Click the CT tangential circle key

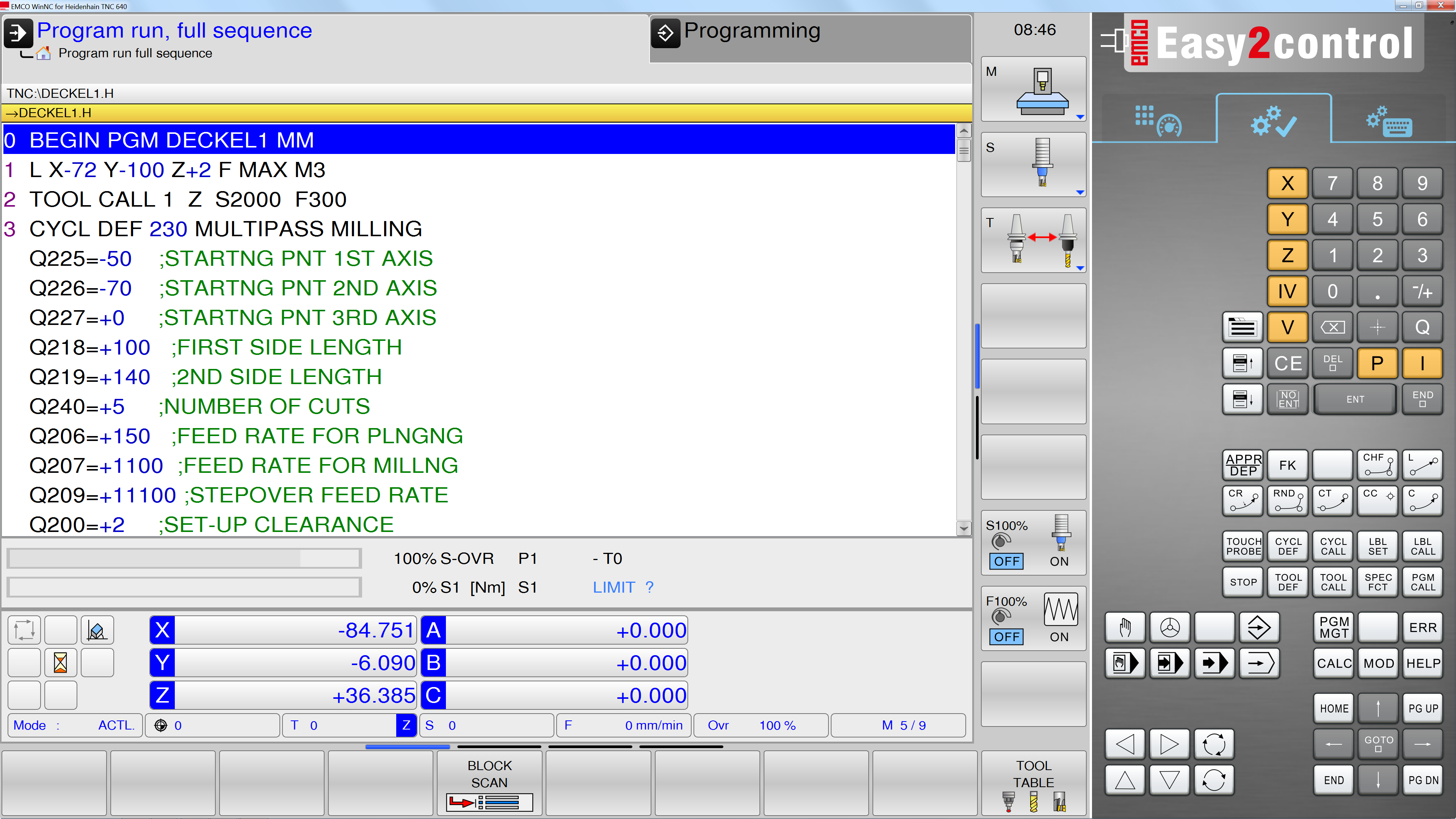(x=1332, y=501)
